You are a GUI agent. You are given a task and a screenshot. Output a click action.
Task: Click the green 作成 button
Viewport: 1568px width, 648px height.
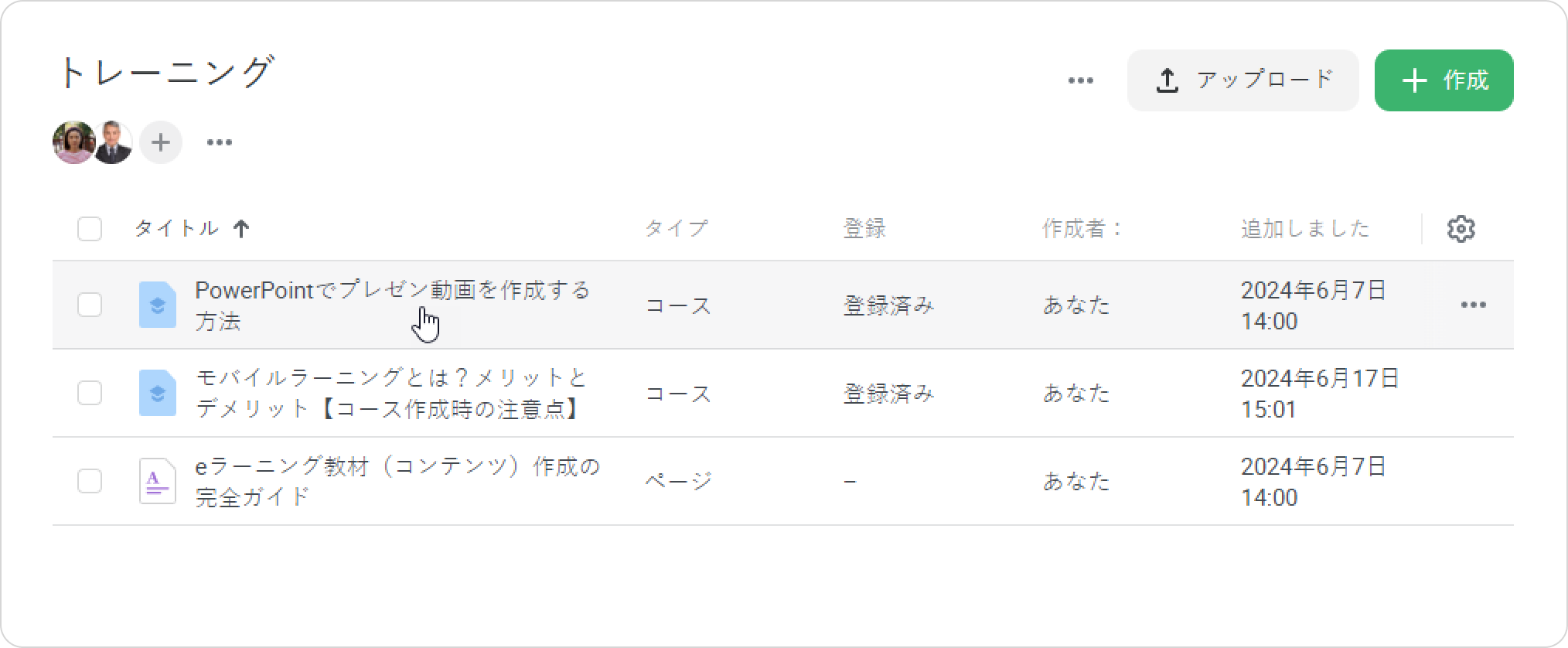click(1444, 80)
